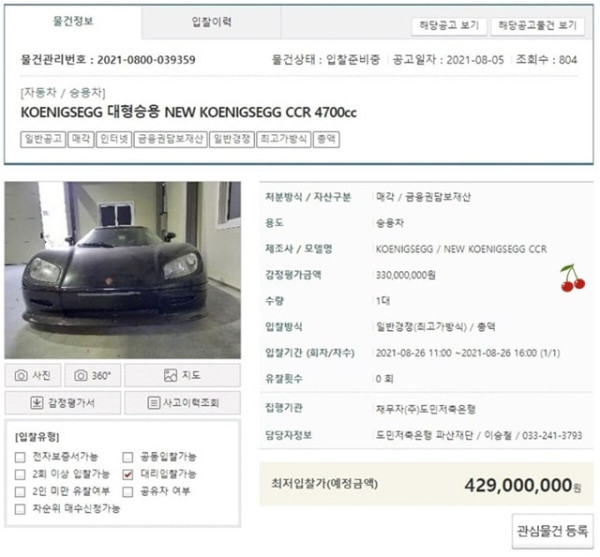Check the 2회 이상 입찰가능 box
Viewport: 600px width, 557px height.
click(20, 475)
